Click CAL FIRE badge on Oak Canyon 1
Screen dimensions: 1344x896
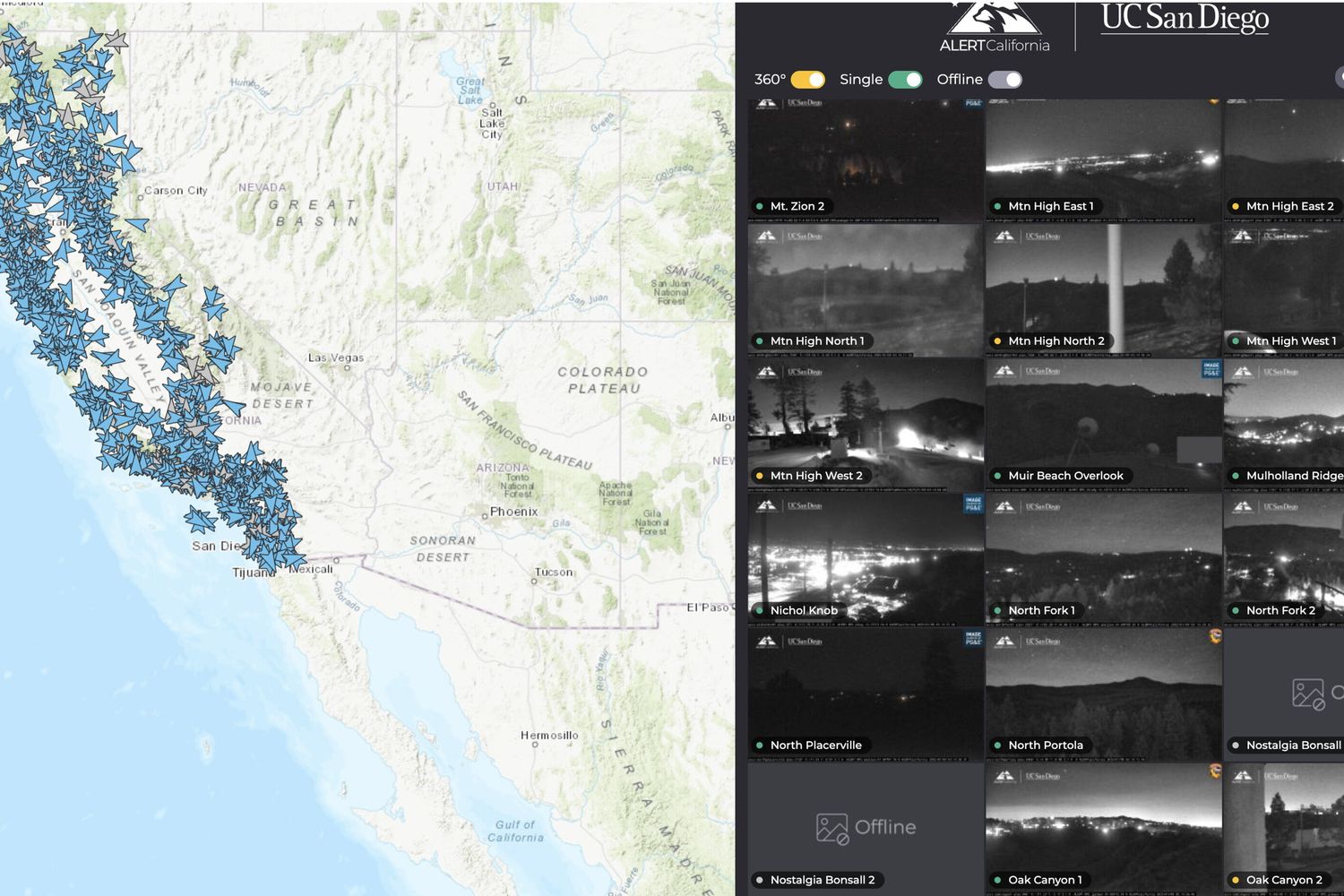[1215, 771]
